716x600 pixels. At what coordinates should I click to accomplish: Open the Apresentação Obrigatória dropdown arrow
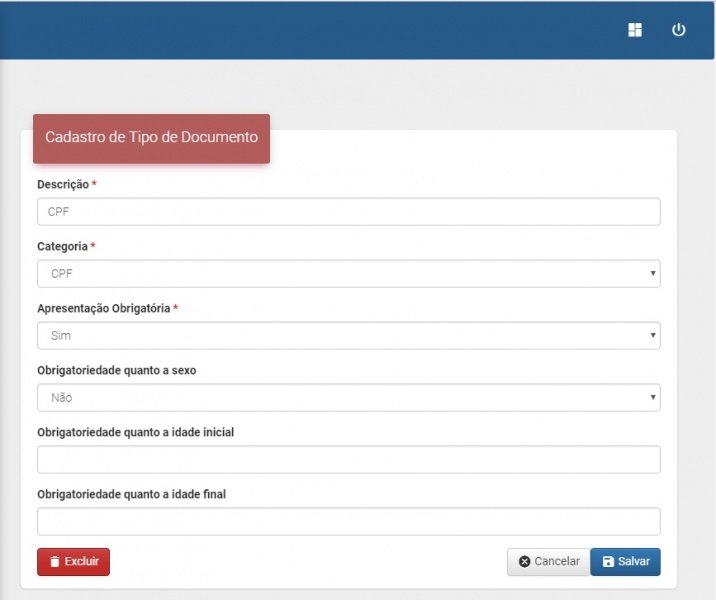tap(652, 335)
